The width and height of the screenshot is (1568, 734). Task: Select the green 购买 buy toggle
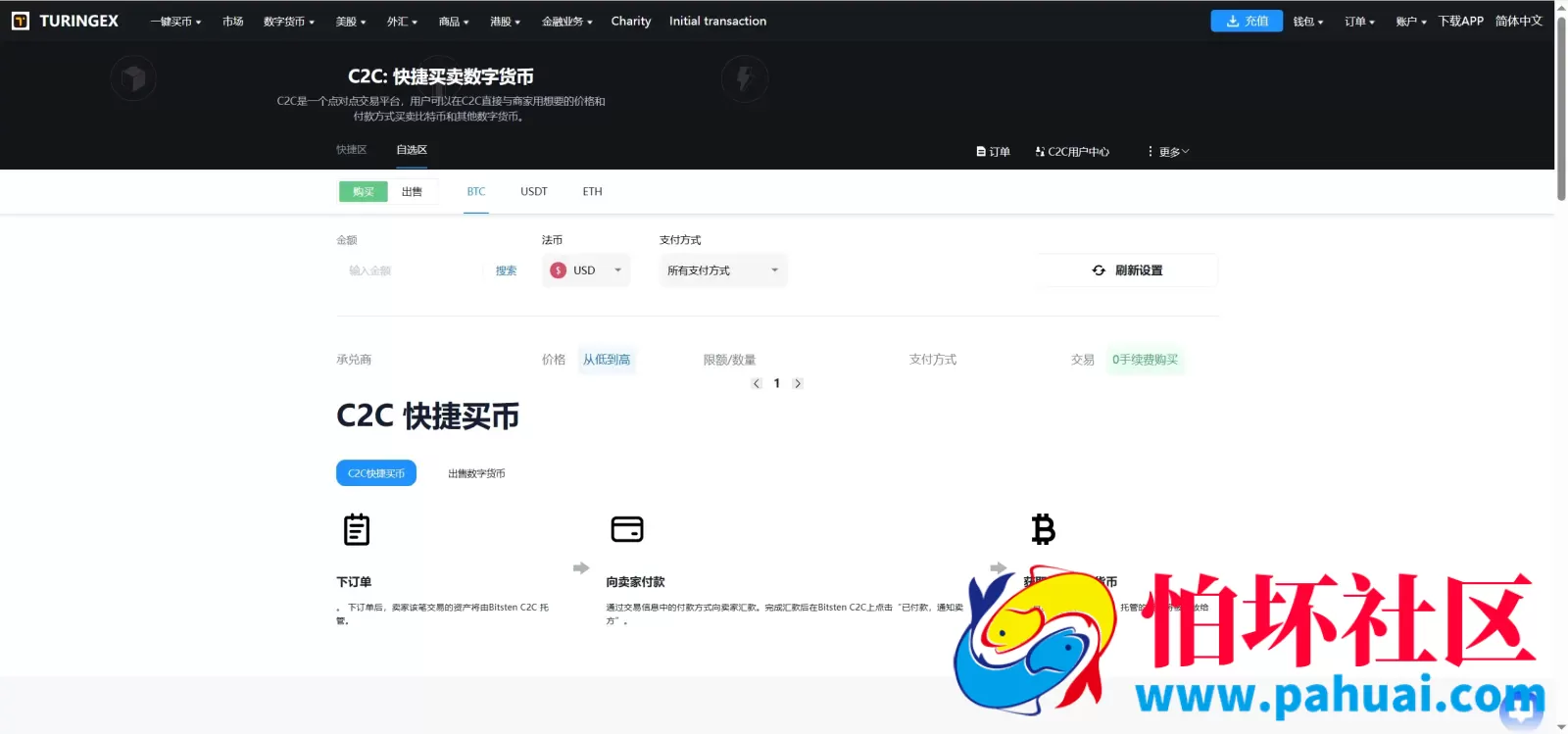364,192
